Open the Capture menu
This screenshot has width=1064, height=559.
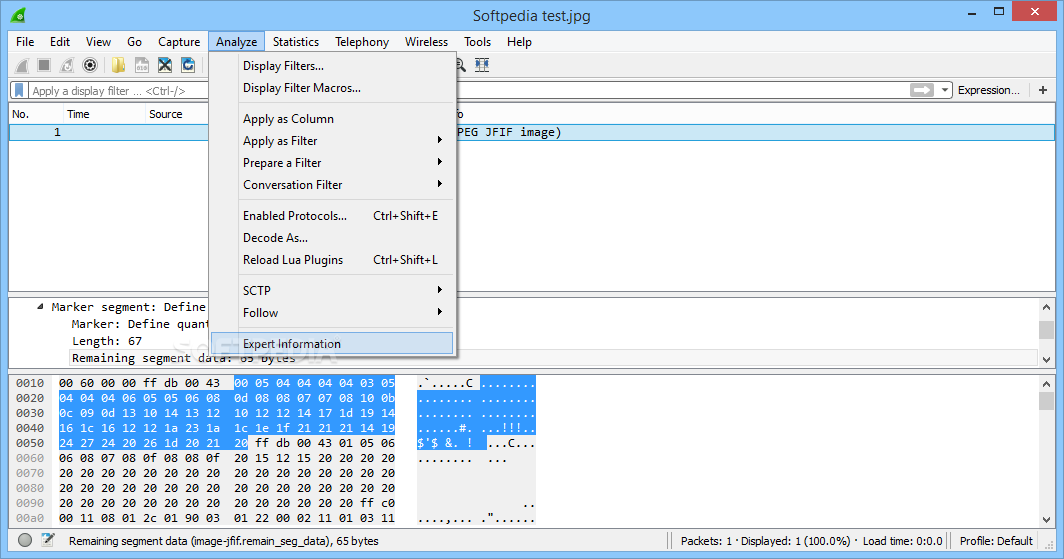179,42
